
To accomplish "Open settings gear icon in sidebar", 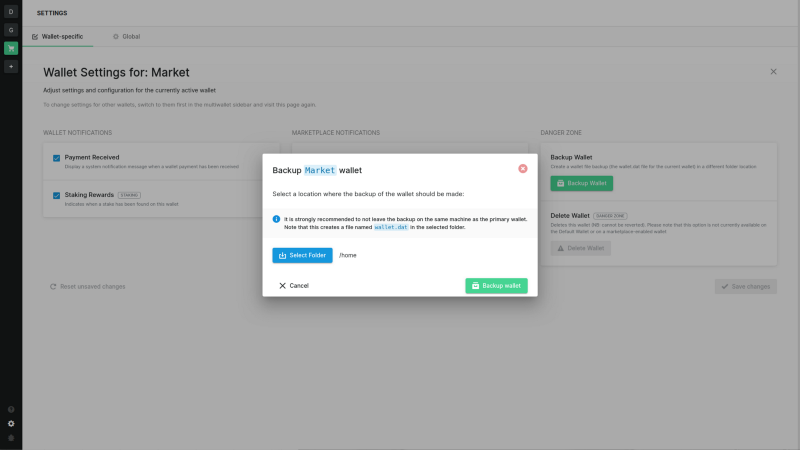I will coord(11,424).
